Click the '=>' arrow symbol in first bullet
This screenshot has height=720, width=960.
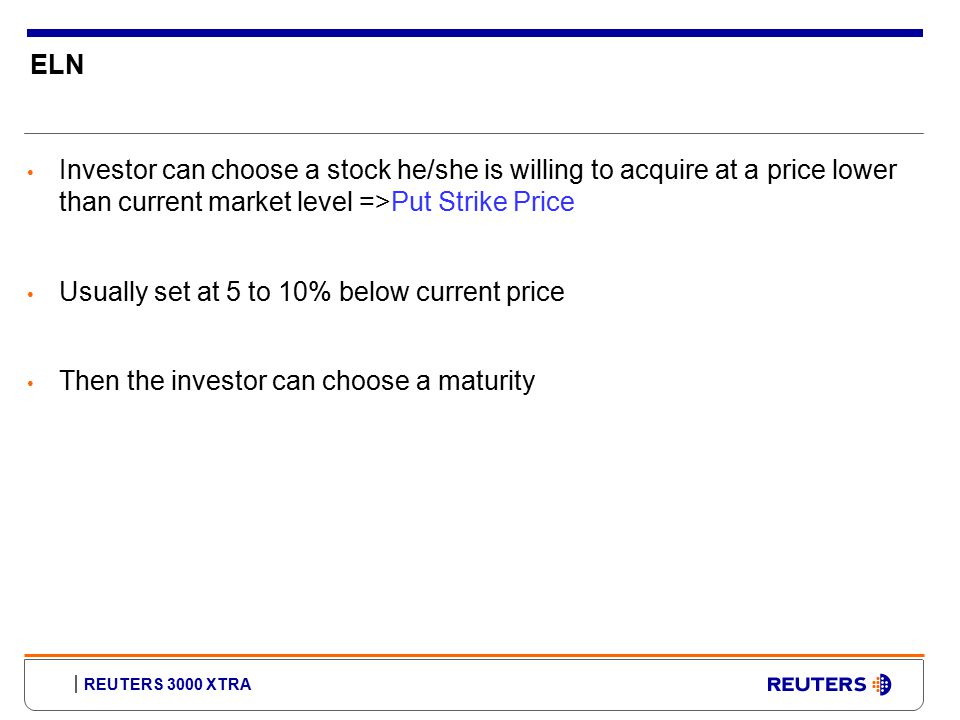pyautogui.click(x=375, y=201)
